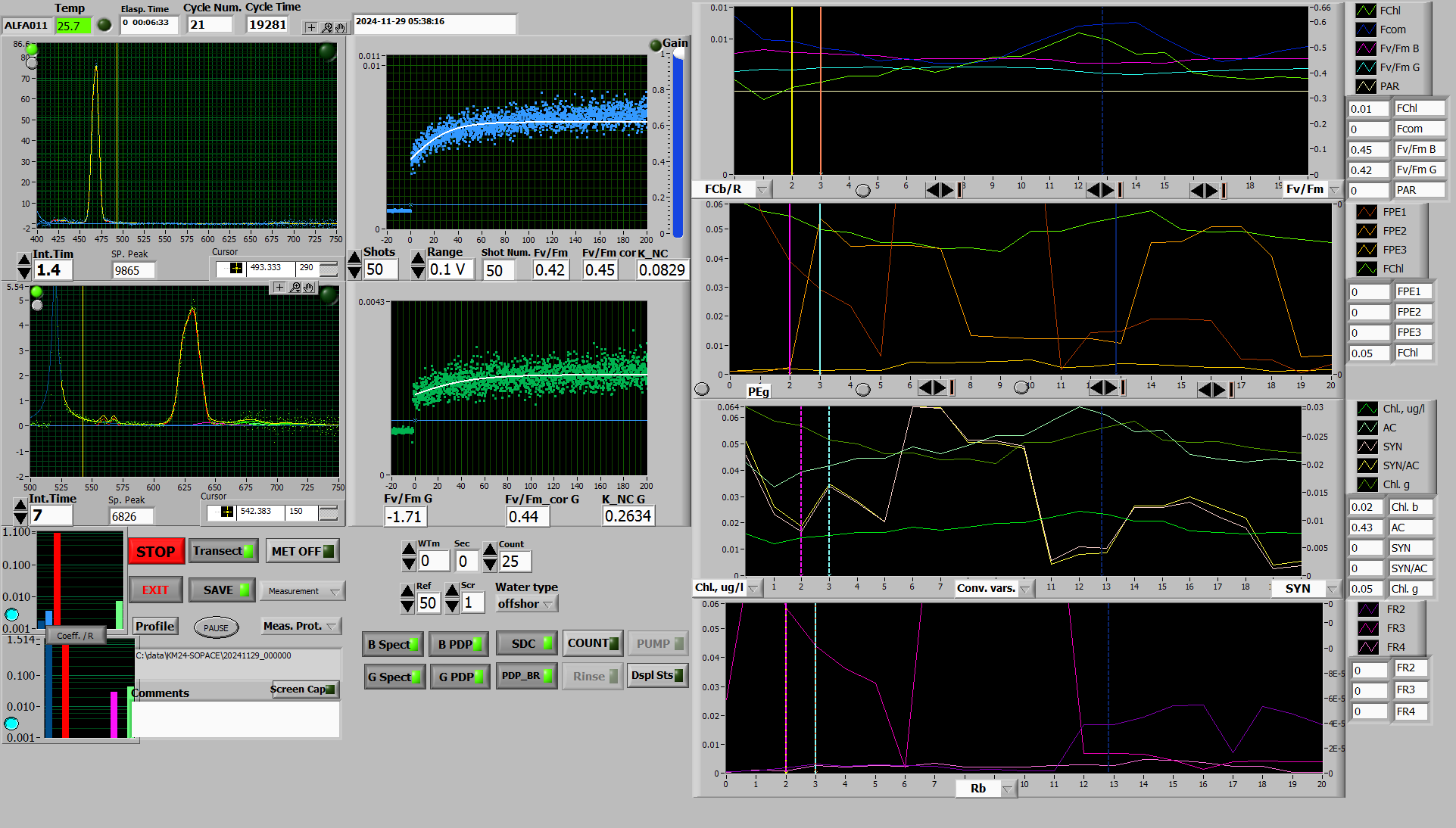Increment the Shots stepper up arrow

[x=354, y=259]
